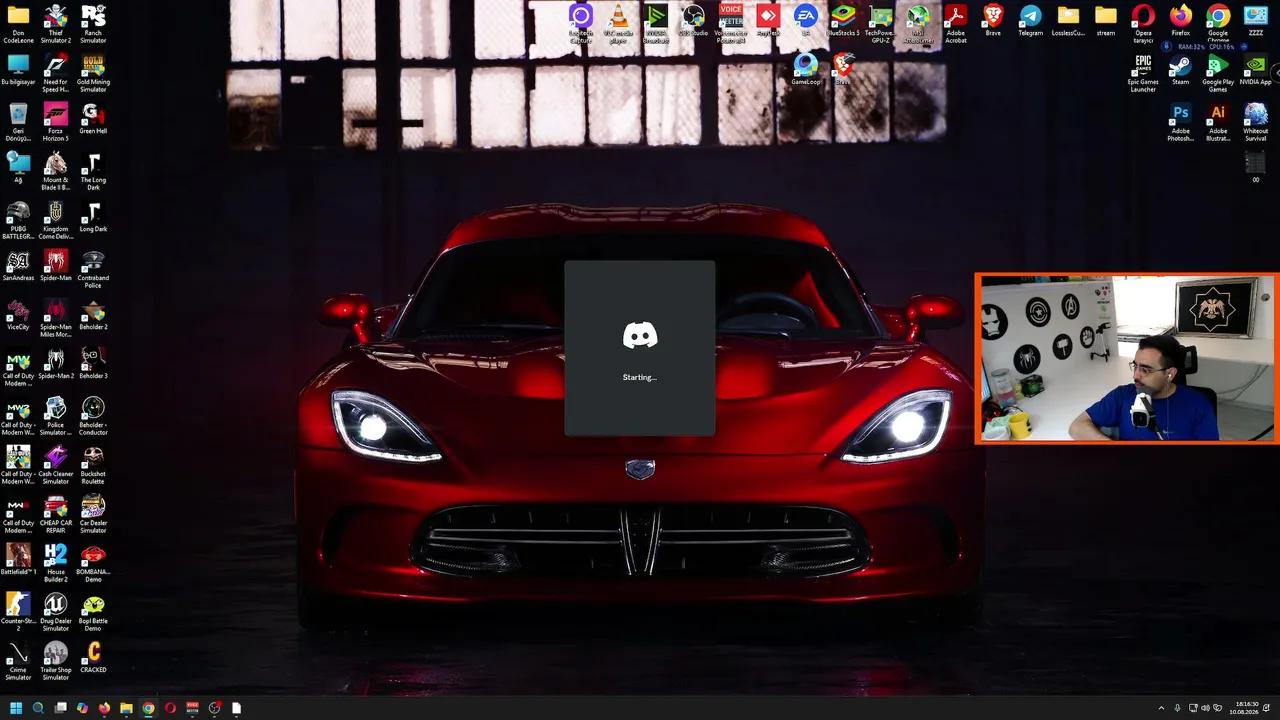Select the SanAndreas desktop icon
1280x720 pixels.
pyautogui.click(x=18, y=265)
